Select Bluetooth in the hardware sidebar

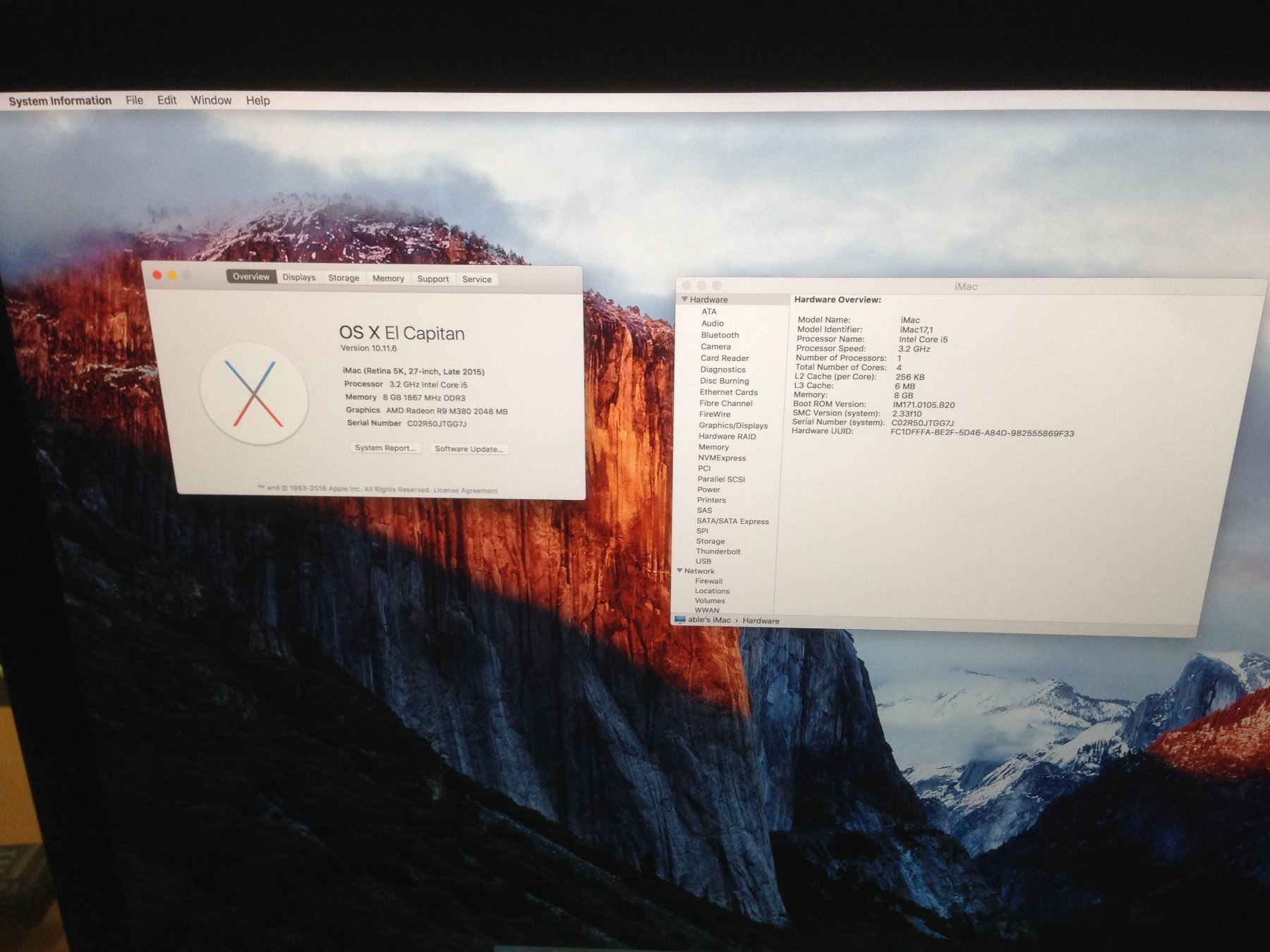720,335
